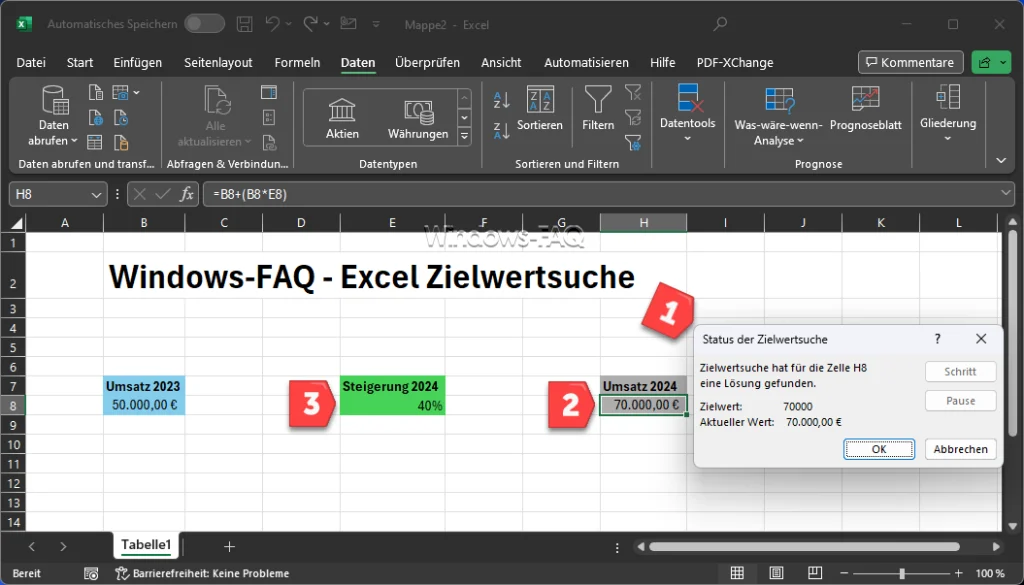Switch to the Überprüfen tab
1024x585 pixels.
pyautogui.click(x=427, y=63)
